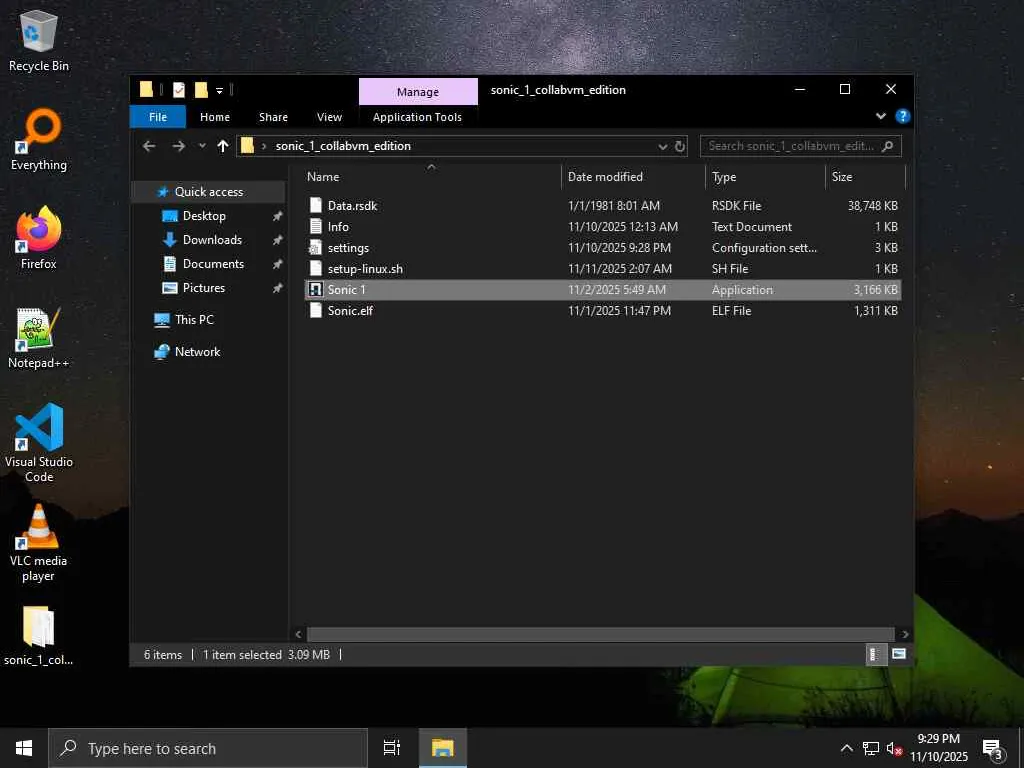Screen dimensions: 1024x768
Task: Open Task View from the taskbar
Action: 392,748
